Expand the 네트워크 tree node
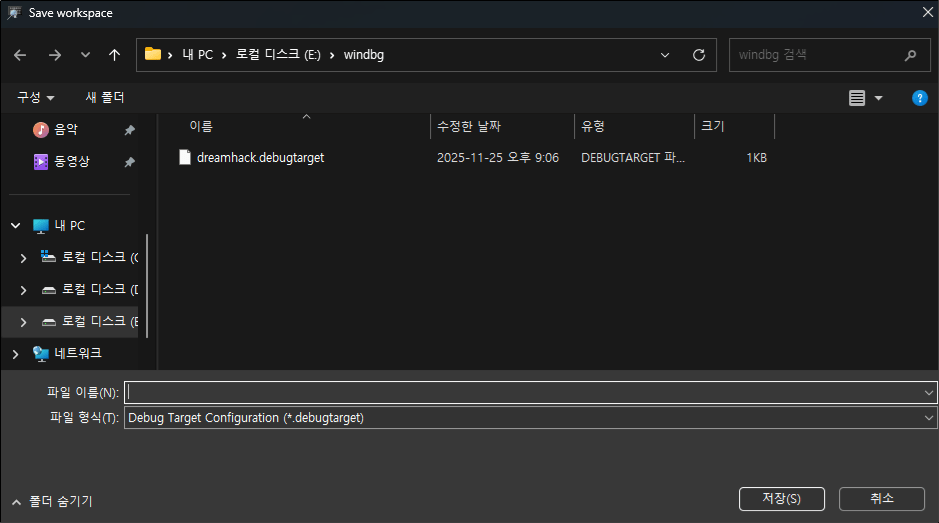The height and width of the screenshot is (523, 939). 15,353
